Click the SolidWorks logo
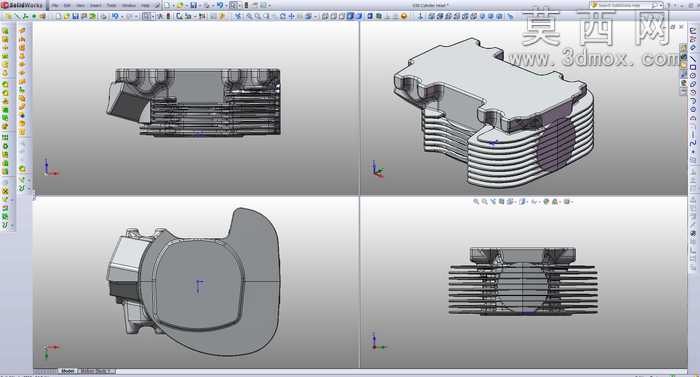 [x=22, y=5]
